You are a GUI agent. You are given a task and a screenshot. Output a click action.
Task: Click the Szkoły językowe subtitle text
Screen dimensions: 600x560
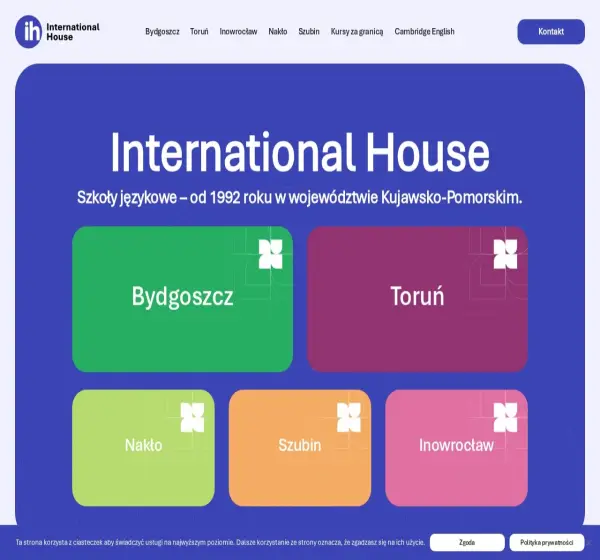300,198
